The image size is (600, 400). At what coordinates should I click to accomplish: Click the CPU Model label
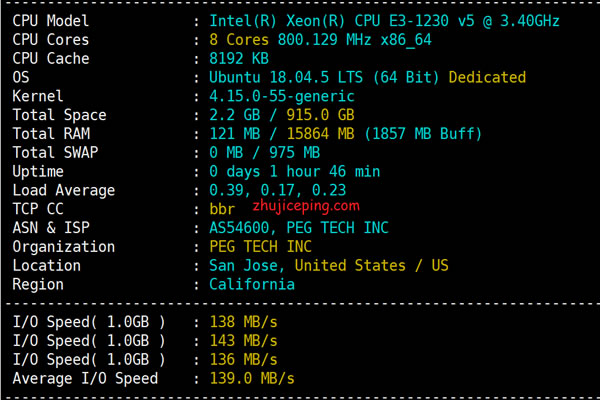(x=50, y=21)
